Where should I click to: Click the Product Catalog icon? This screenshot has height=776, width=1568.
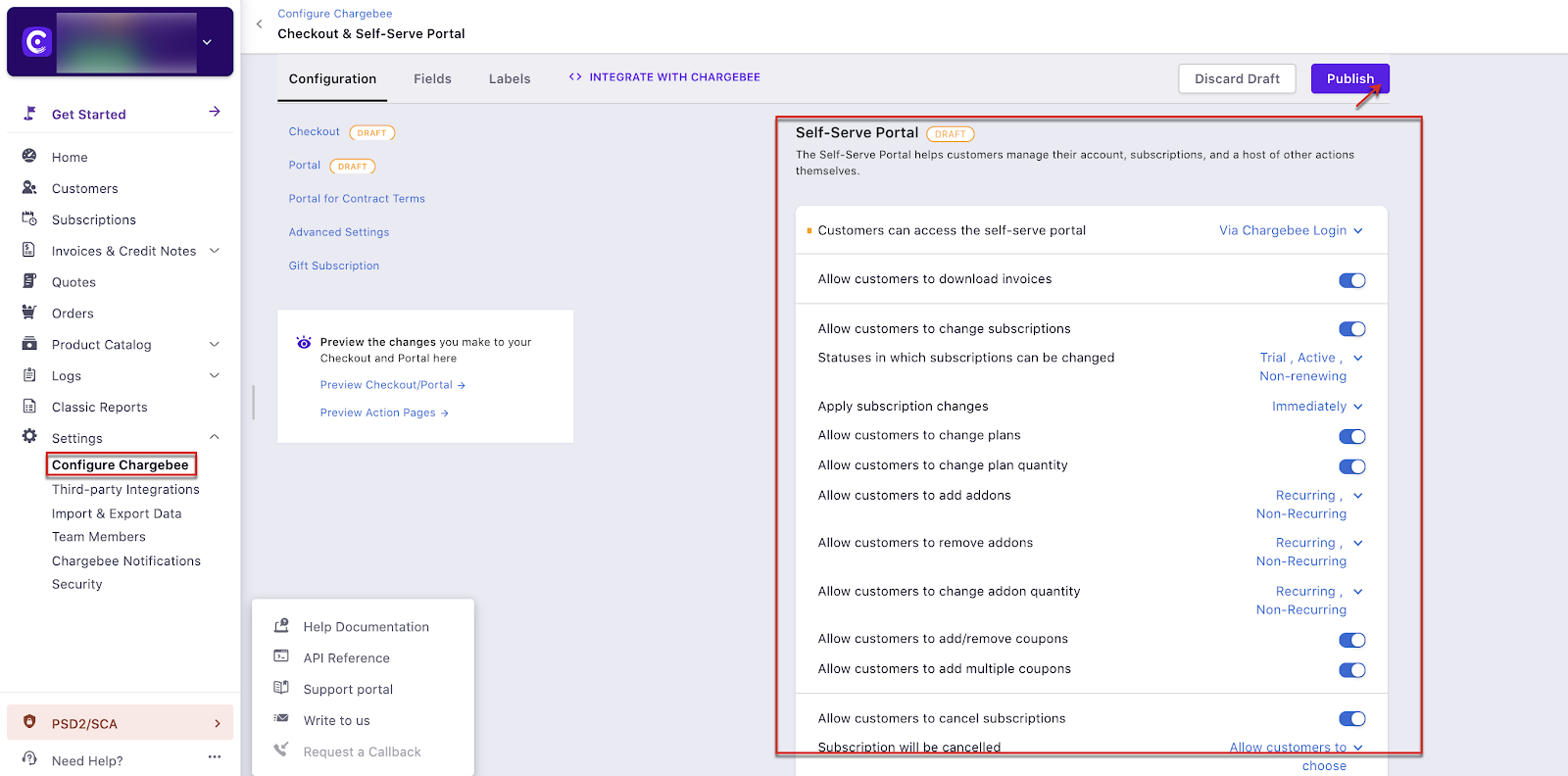click(x=29, y=344)
